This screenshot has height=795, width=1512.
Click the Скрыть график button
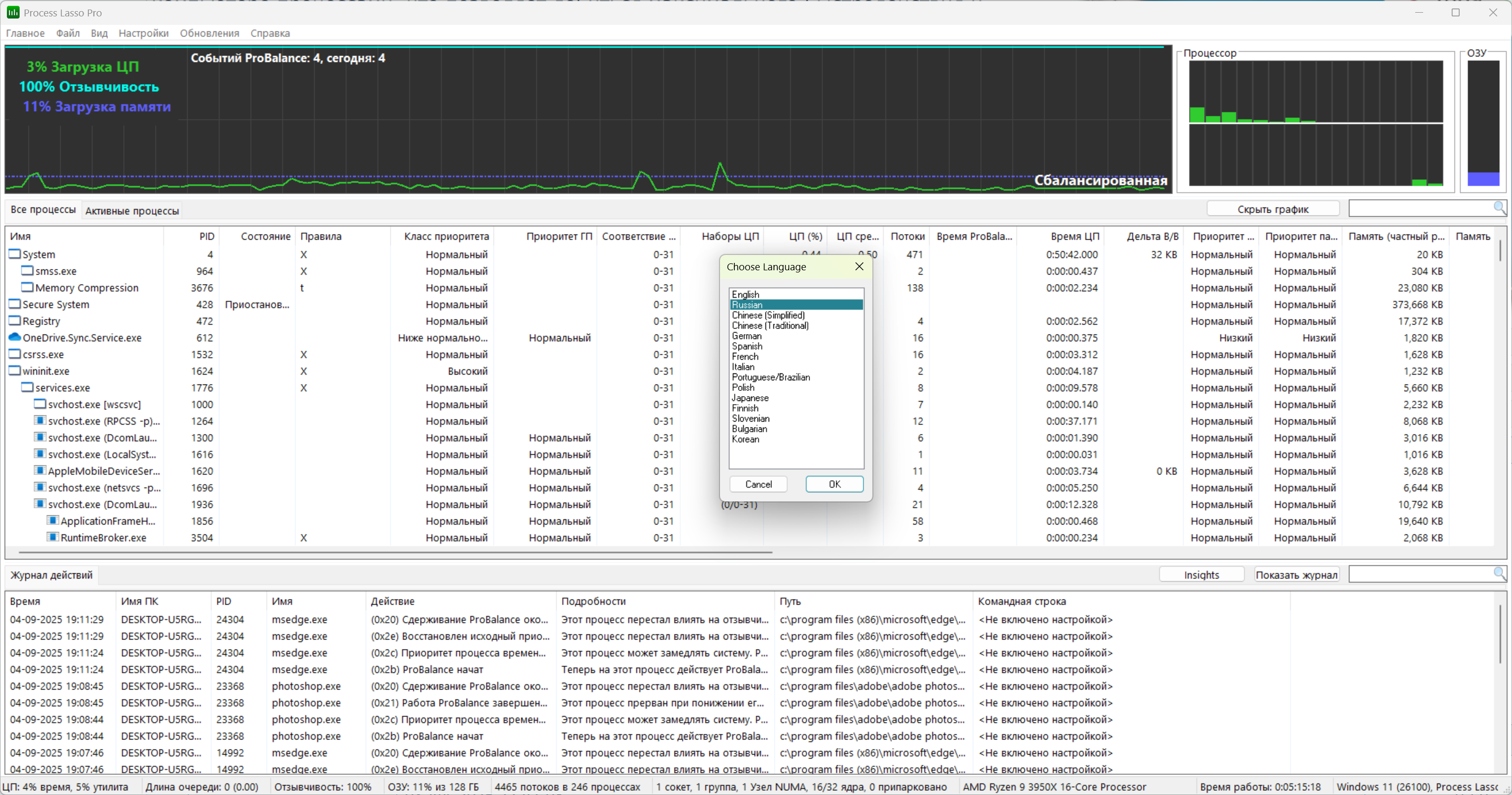click(1272, 209)
